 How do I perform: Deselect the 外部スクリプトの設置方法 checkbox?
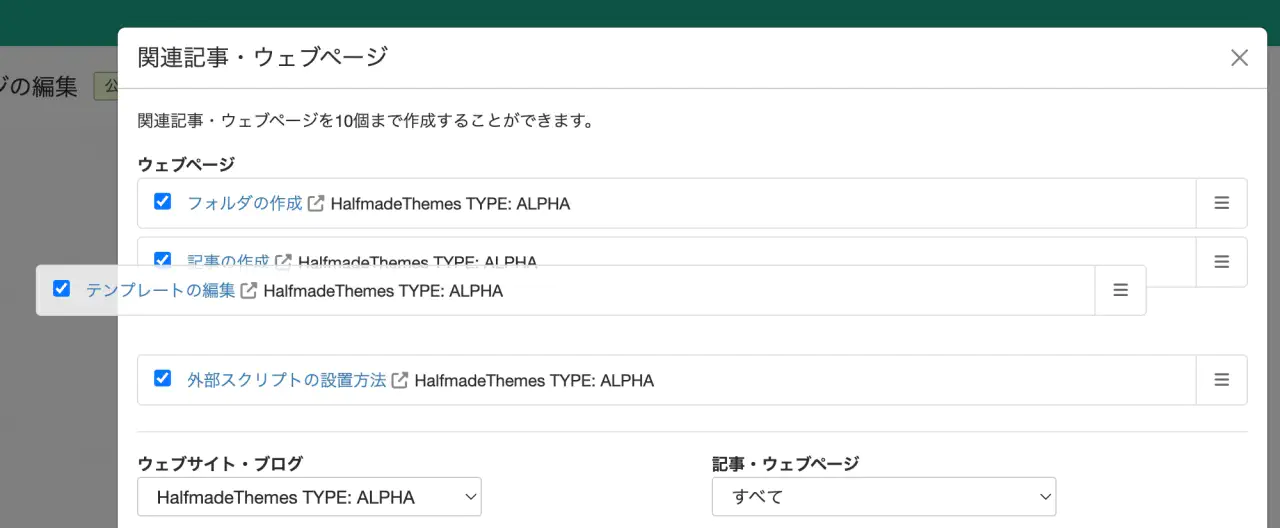coord(162,379)
